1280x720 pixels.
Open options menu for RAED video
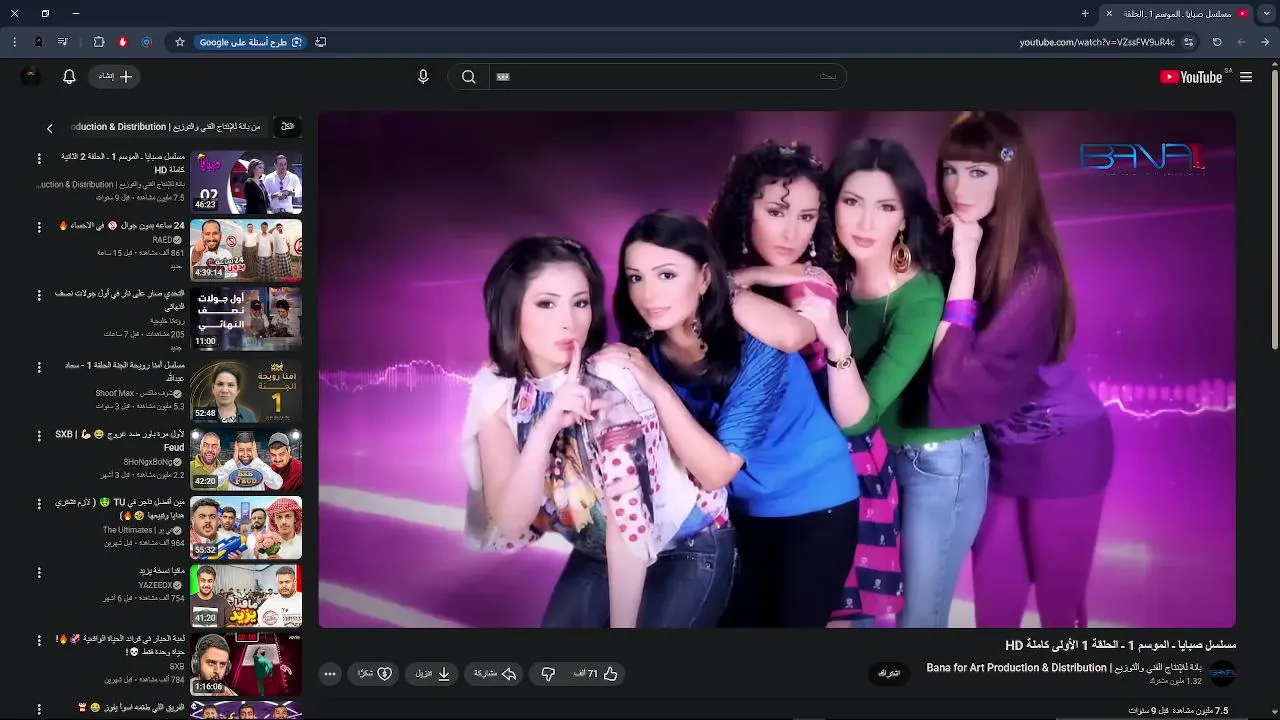click(x=39, y=227)
